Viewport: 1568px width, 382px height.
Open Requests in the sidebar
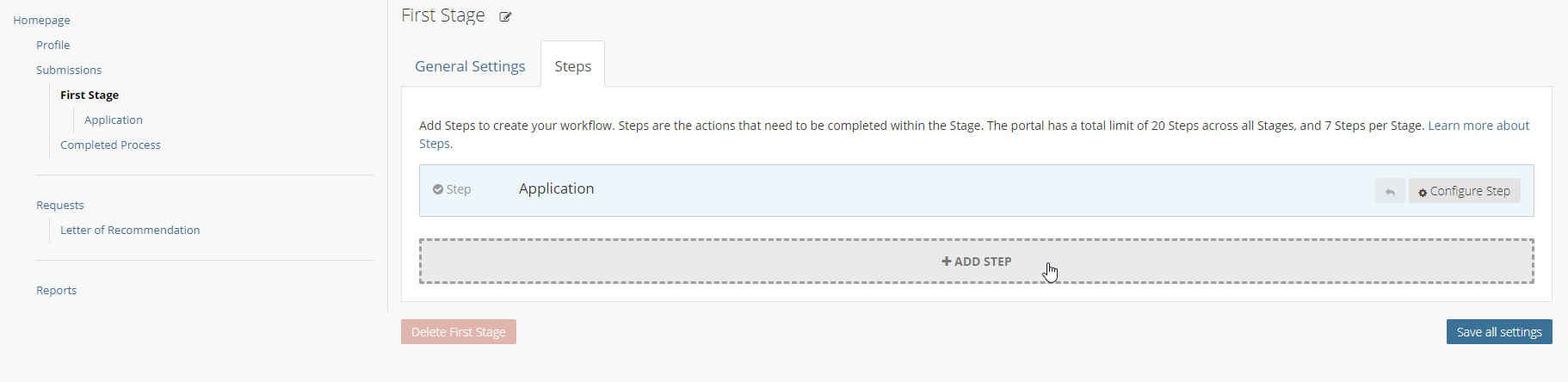click(60, 205)
